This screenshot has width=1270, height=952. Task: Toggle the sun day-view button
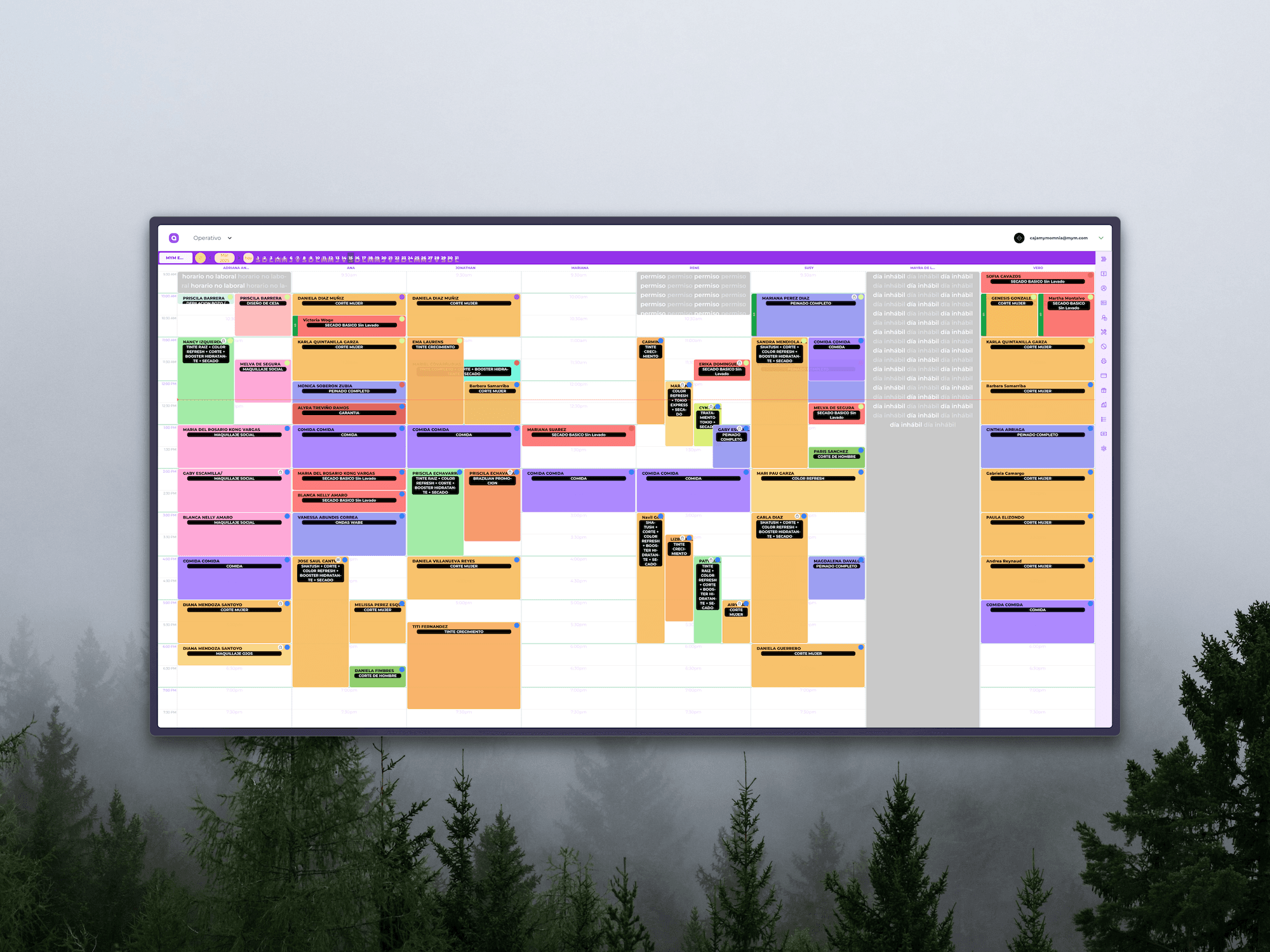click(x=200, y=258)
